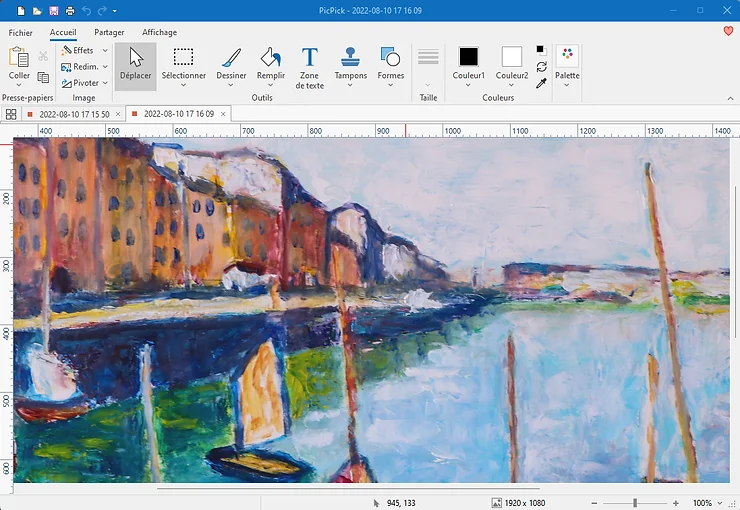Screen dimensions: 740x510
Task: Expand the Tampons options arrow
Action: click(x=350, y=85)
